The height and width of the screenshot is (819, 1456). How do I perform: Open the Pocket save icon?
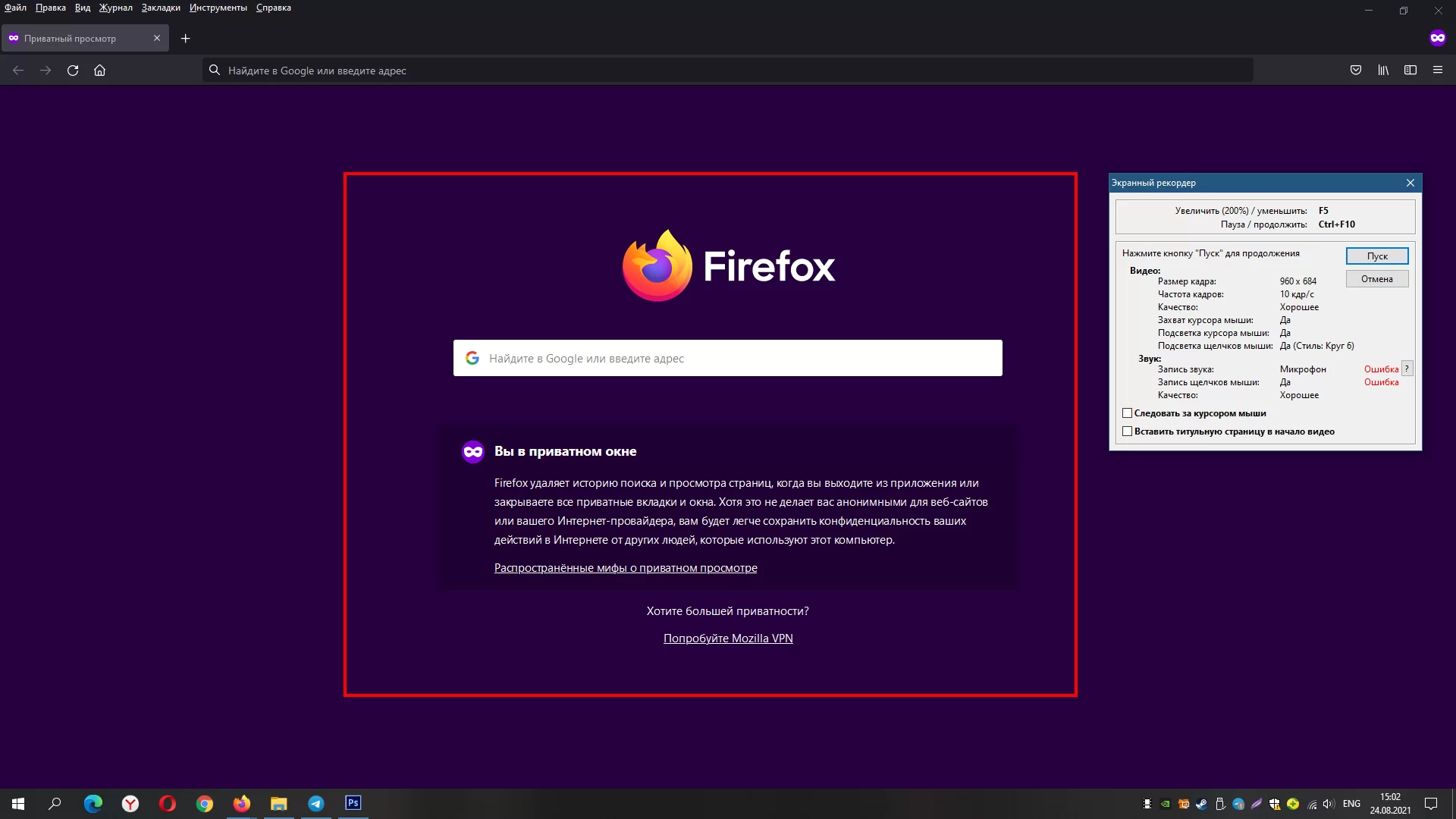point(1356,71)
